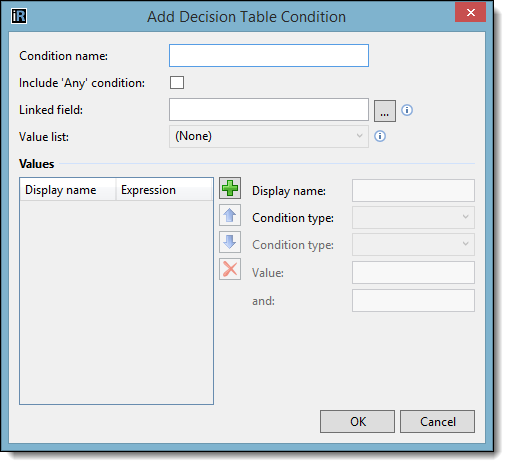The width and height of the screenshot is (509, 467).
Task: Open info icon next to Value list
Action: (x=380, y=136)
